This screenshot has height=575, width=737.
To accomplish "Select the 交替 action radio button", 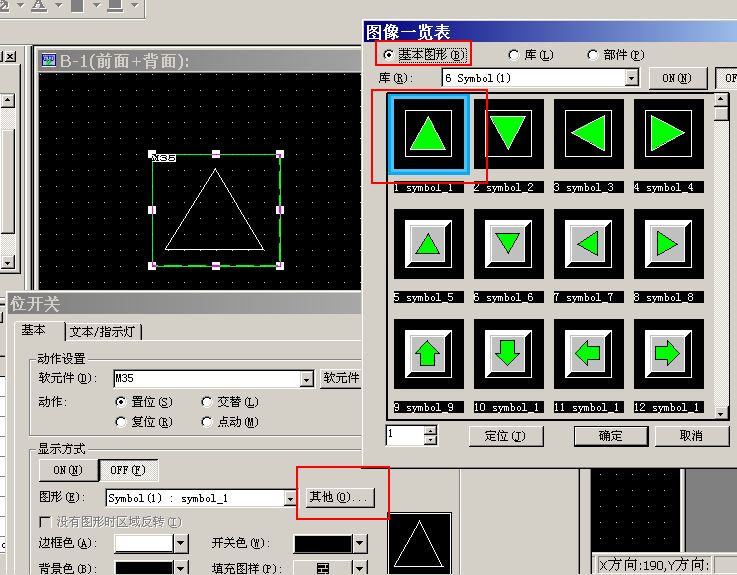I will (207, 402).
